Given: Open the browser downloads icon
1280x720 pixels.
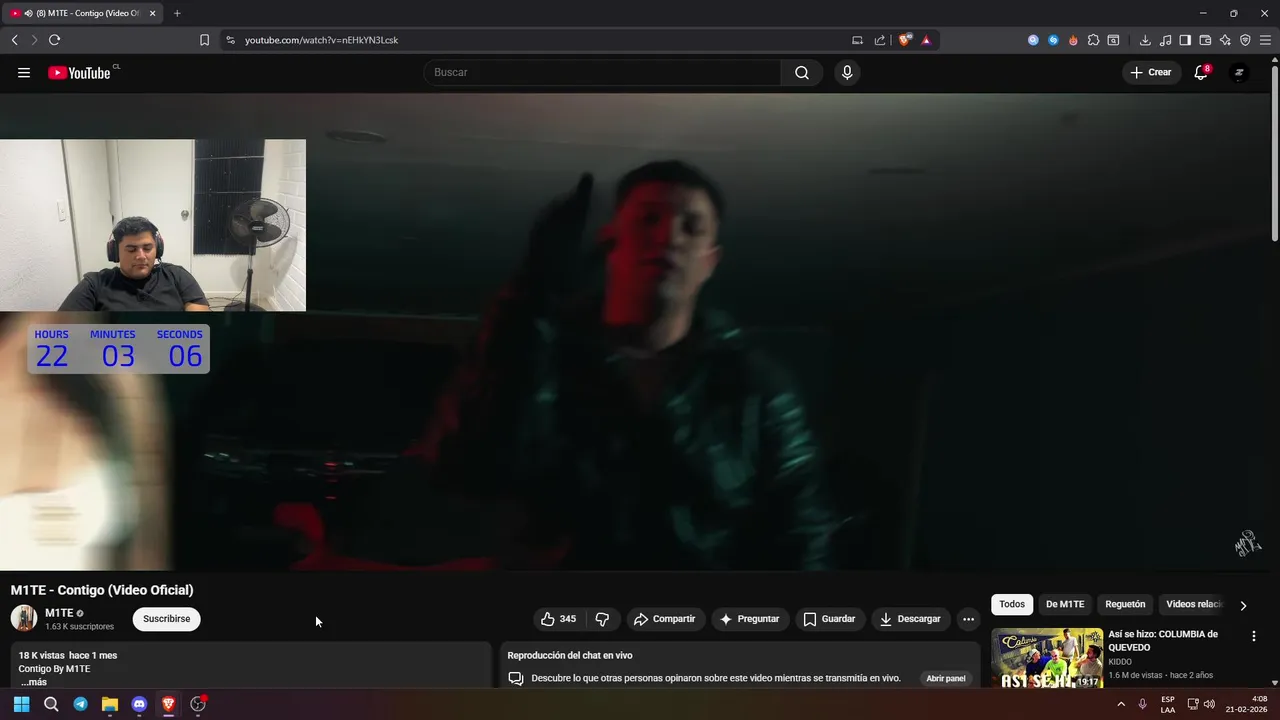Looking at the screenshot, I should 1145,40.
